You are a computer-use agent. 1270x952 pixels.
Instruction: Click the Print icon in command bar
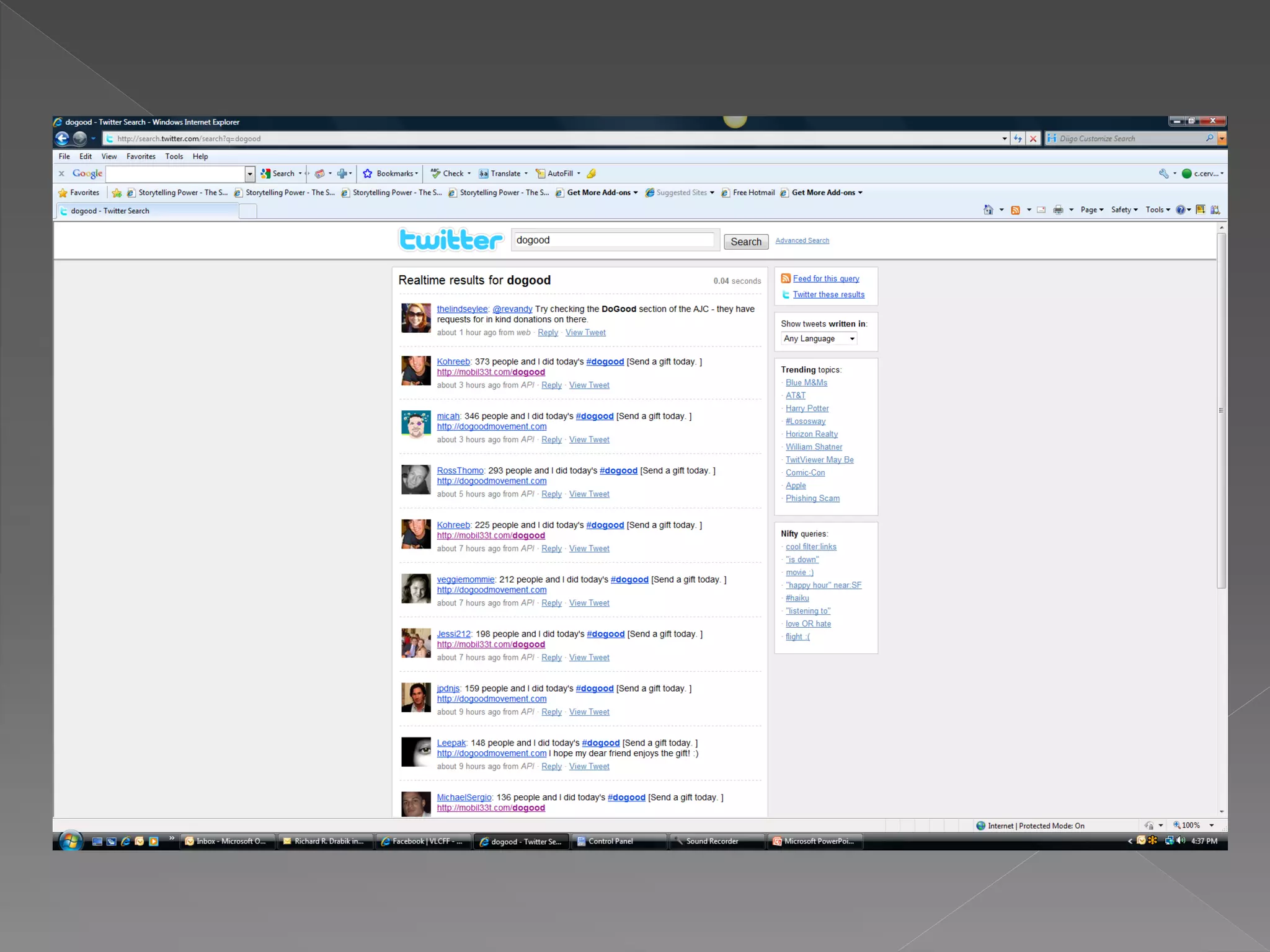(1058, 210)
